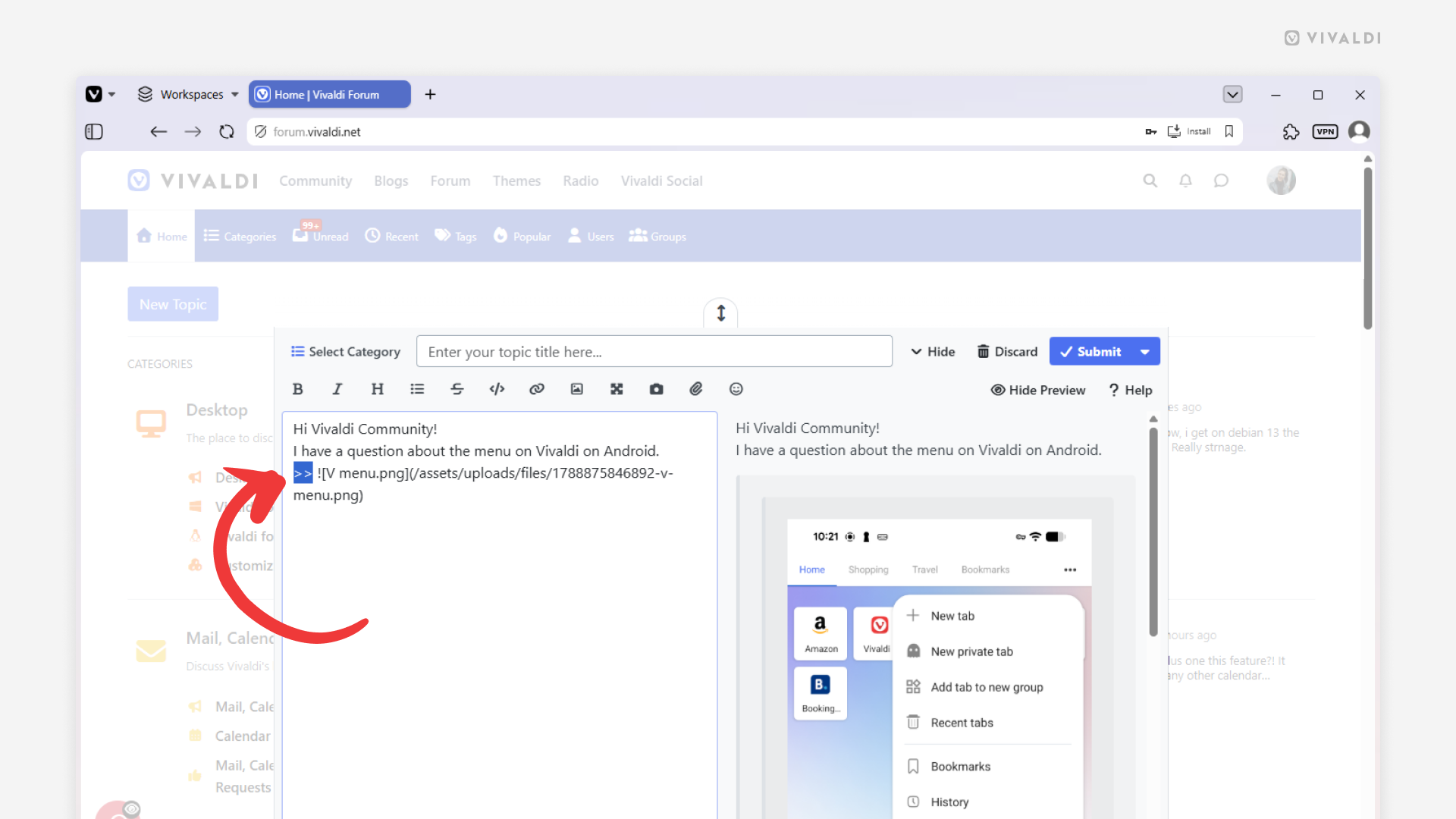Open Workspaces dropdown

click(x=188, y=94)
